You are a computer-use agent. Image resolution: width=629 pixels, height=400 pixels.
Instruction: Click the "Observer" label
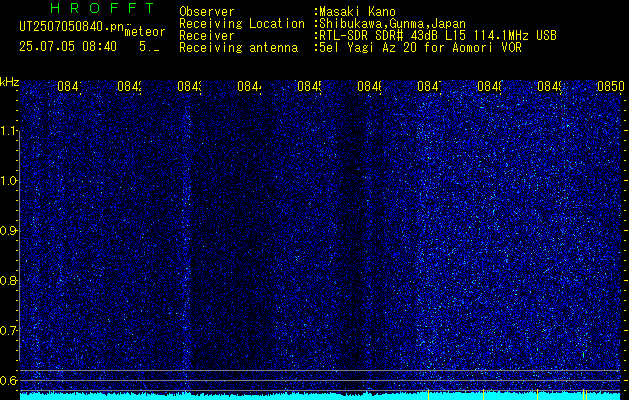tap(207, 12)
